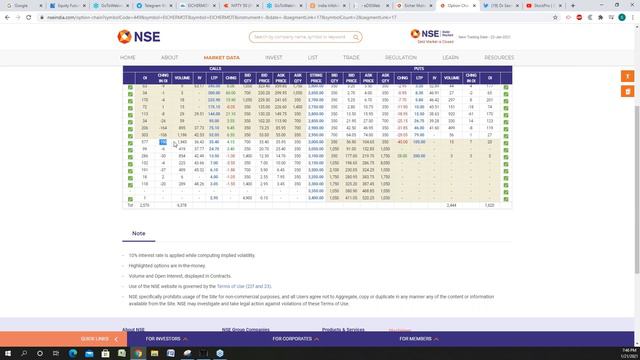The width and height of the screenshot is (640, 360).
Task: Click the Cortana circle on the taskbar
Action: pyautogui.click(x=40, y=353)
